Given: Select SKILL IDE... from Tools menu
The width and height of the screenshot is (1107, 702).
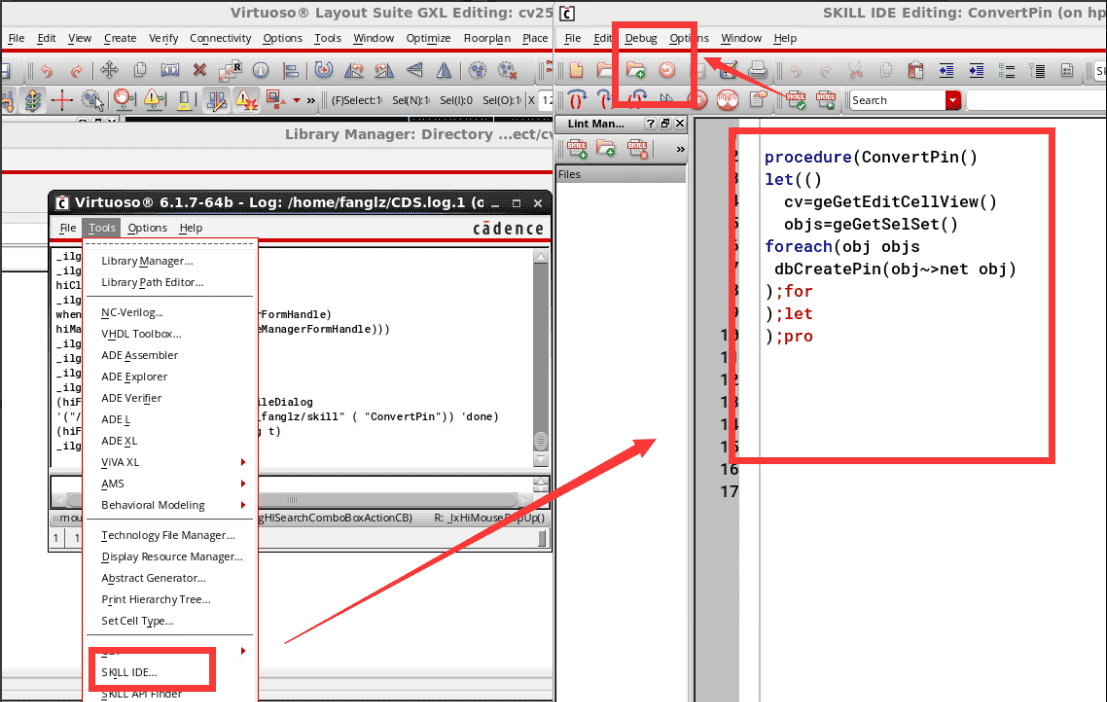Looking at the screenshot, I should point(129,672).
